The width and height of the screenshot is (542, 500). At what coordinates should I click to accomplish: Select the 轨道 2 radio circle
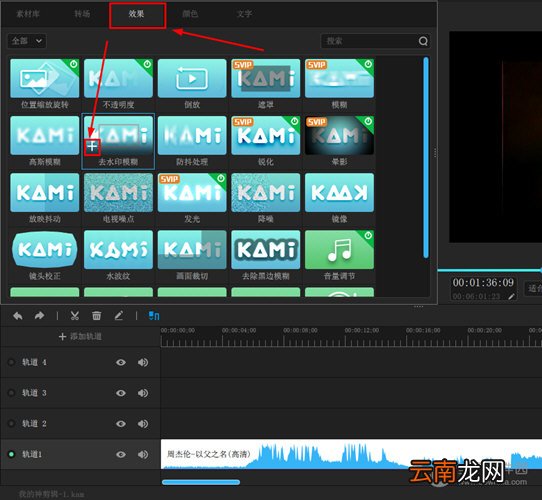[x=11, y=424]
